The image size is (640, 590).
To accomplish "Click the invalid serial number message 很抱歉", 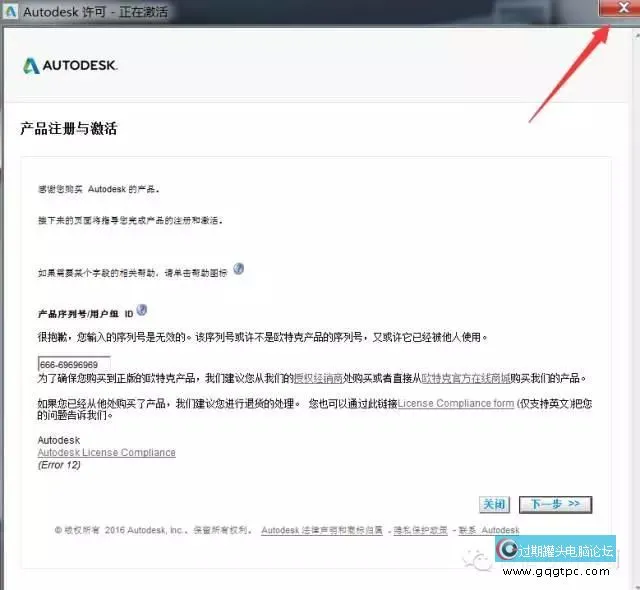I will 262,337.
